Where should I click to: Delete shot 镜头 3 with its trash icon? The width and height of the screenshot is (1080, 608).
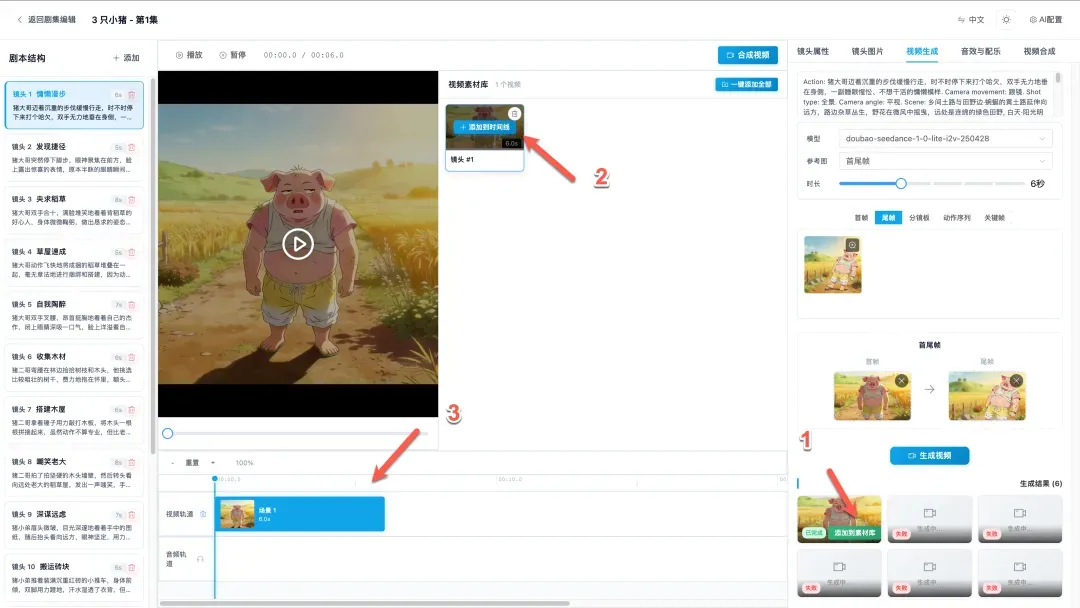(131, 200)
